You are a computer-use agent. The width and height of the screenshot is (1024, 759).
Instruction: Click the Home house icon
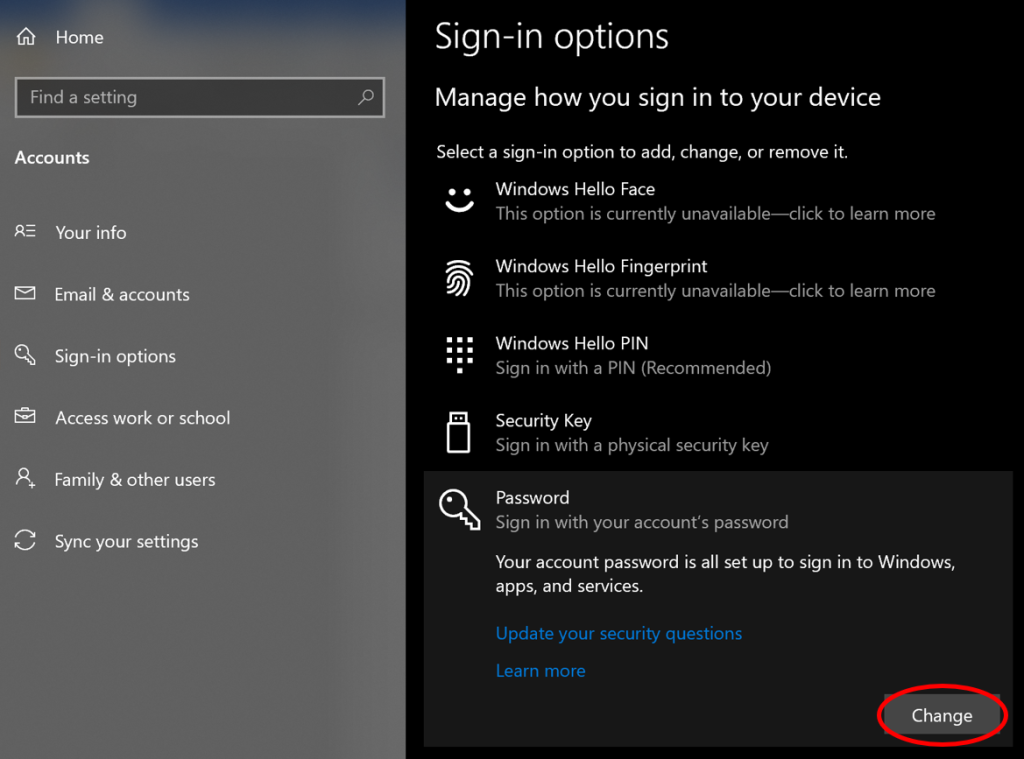pos(26,37)
